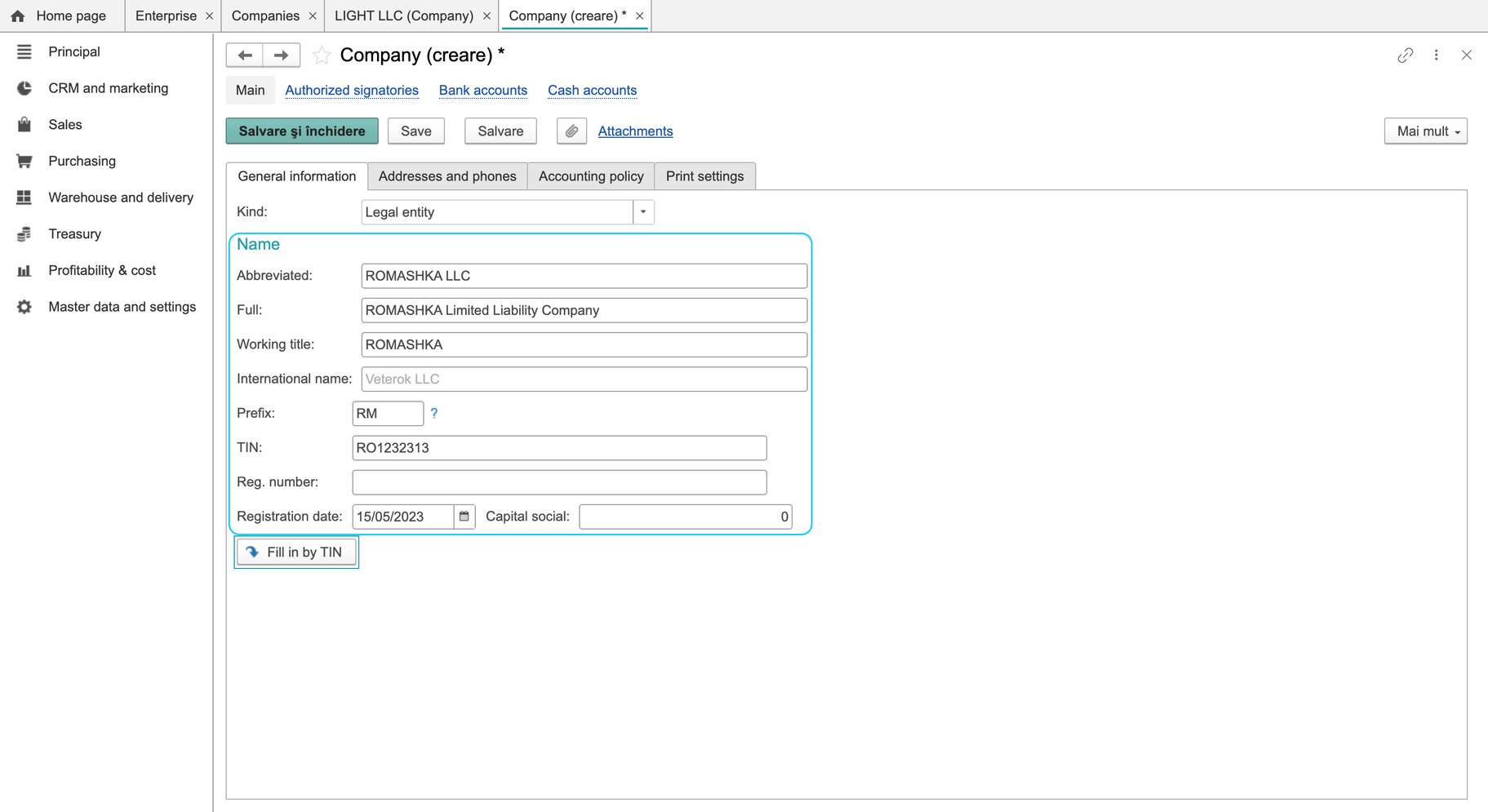
Task: Open the Attachments link
Action: pos(635,131)
